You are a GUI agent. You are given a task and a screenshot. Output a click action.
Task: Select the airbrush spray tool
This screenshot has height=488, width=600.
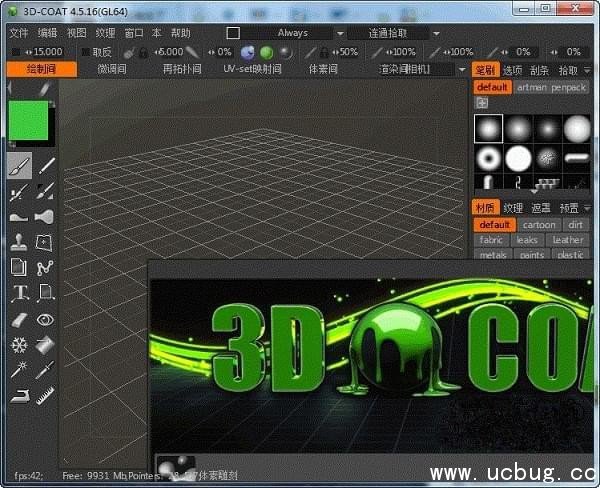pos(19,192)
